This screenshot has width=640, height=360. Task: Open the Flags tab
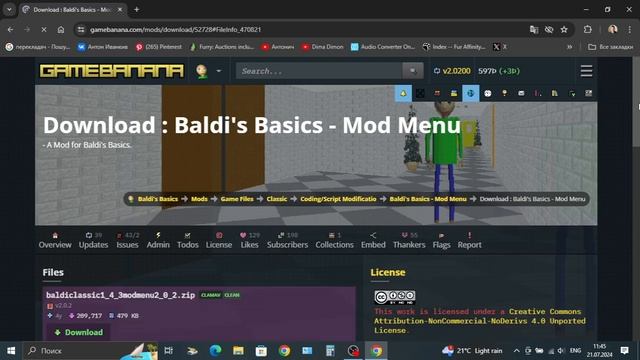(x=441, y=240)
